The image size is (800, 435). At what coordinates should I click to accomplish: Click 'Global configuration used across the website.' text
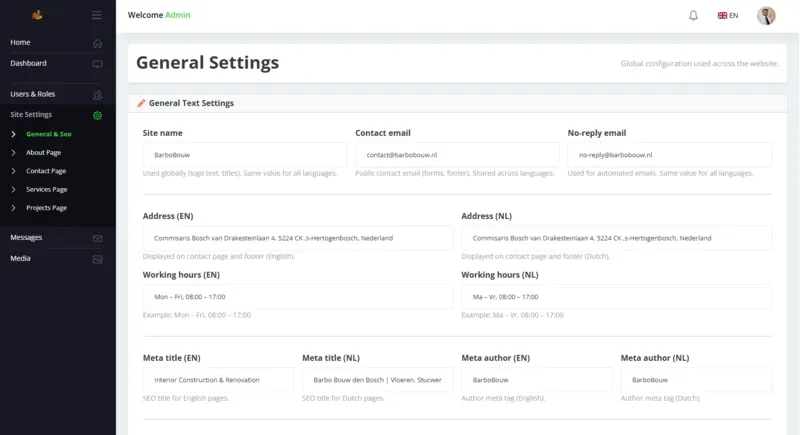click(x=699, y=63)
